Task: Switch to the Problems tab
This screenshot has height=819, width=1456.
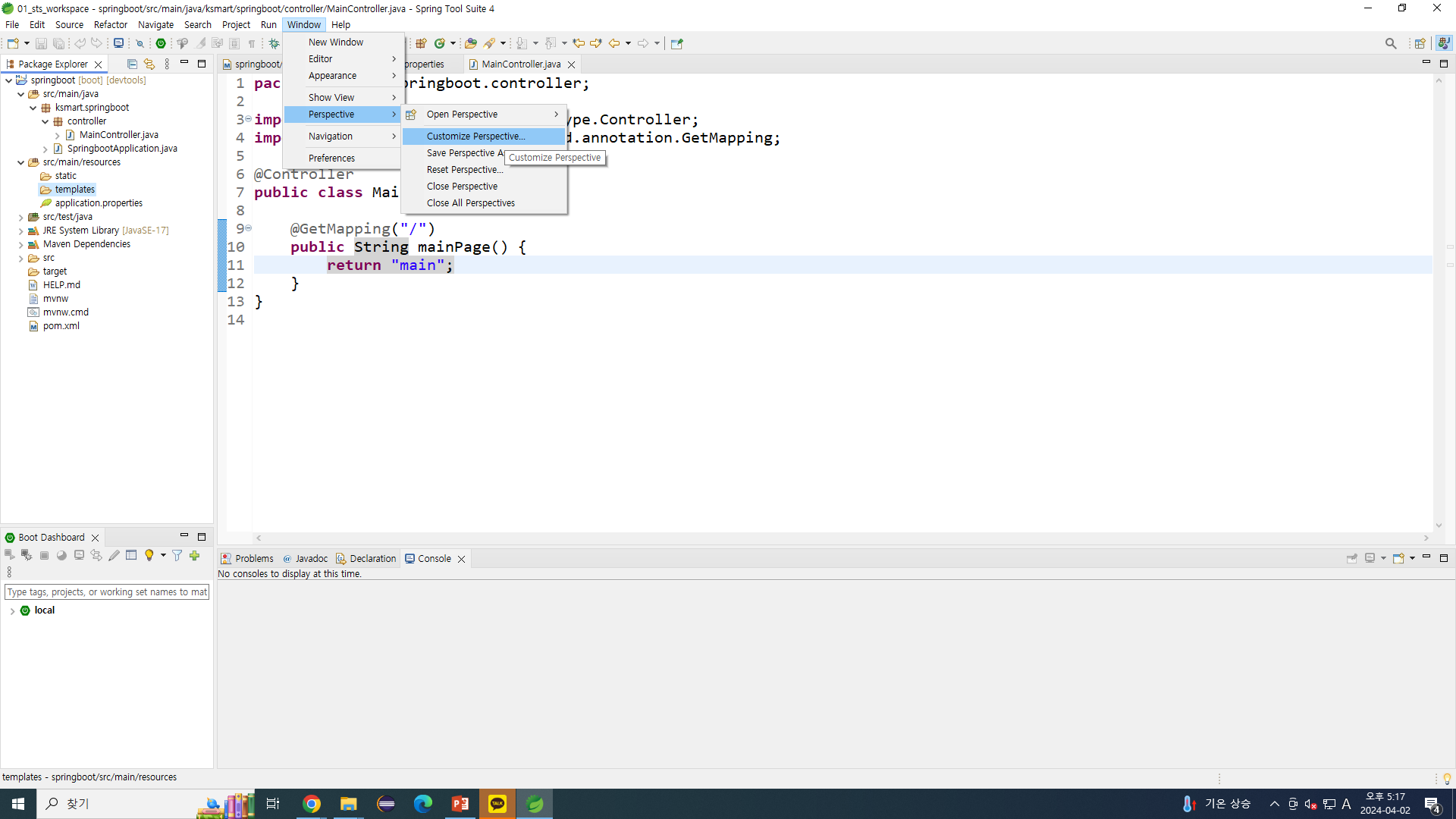Action: [247, 558]
